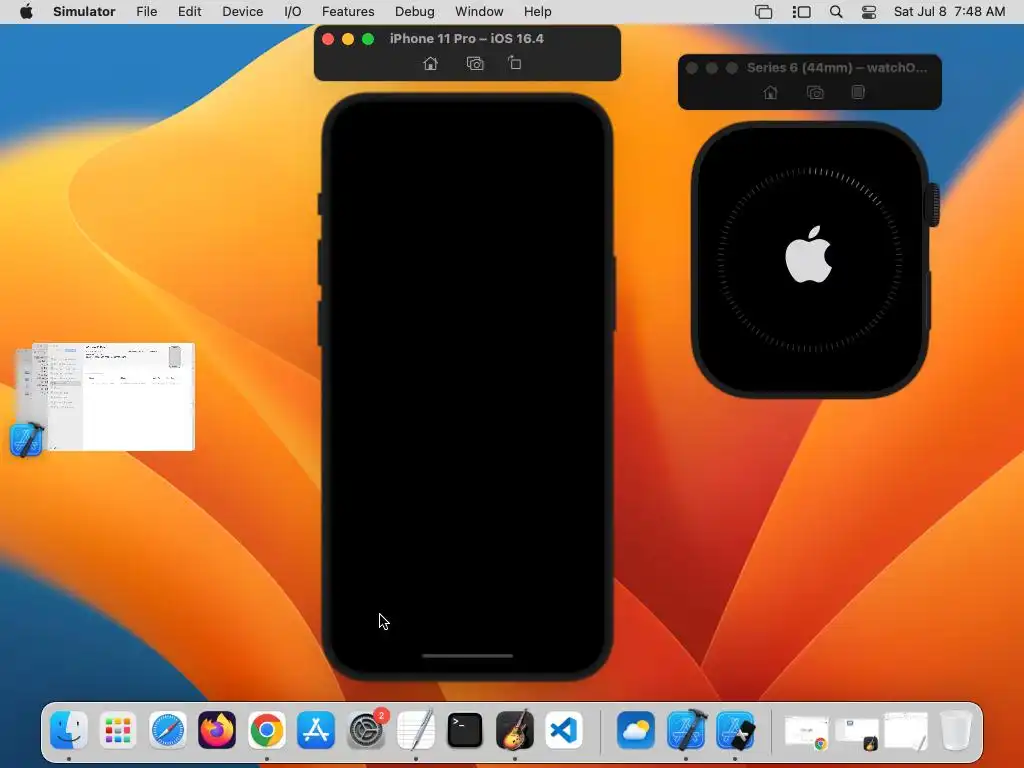Click the Series 6 (44mm) watch window title
The height and width of the screenshot is (768, 1024).
click(x=837, y=67)
